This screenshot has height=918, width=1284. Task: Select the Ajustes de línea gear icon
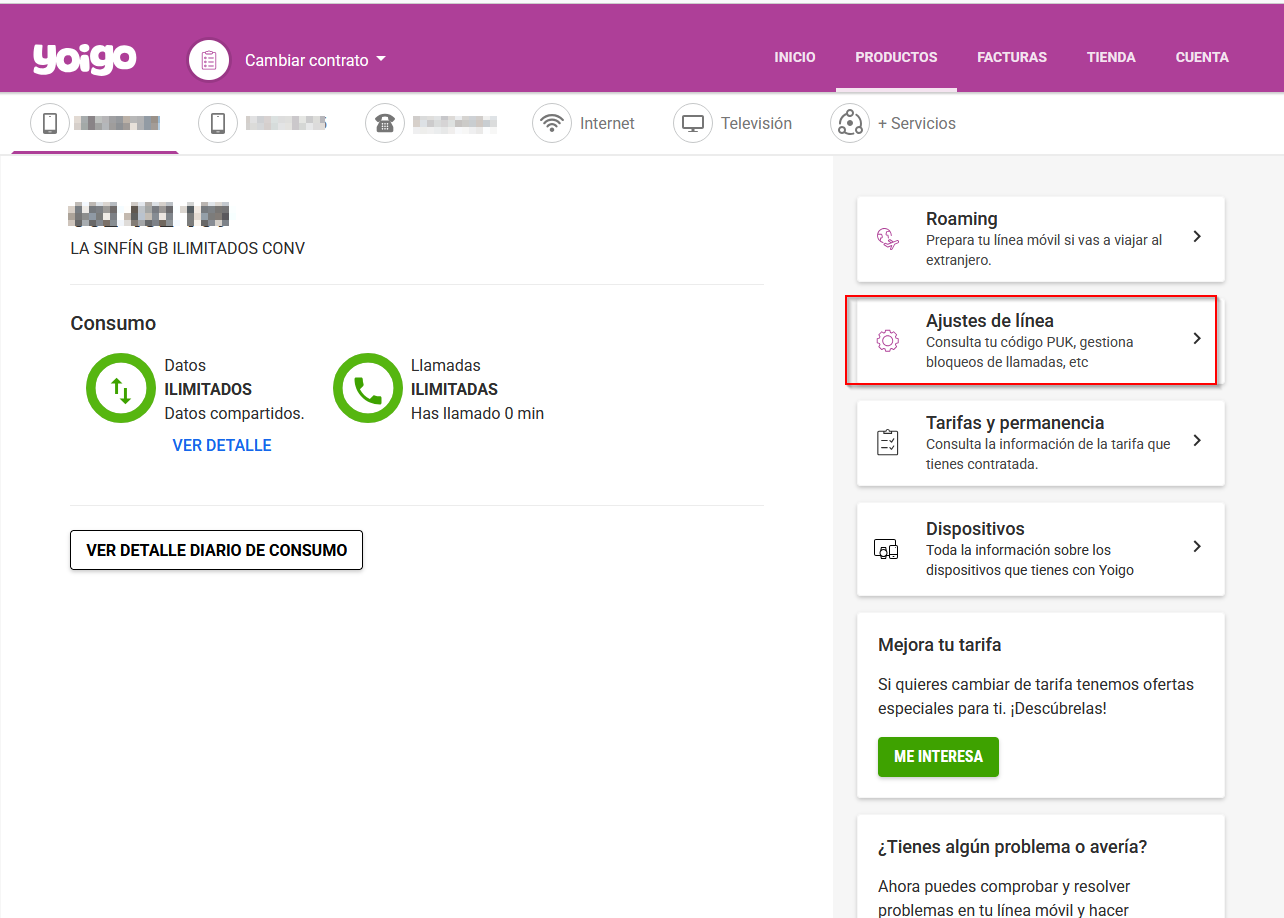click(886, 340)
